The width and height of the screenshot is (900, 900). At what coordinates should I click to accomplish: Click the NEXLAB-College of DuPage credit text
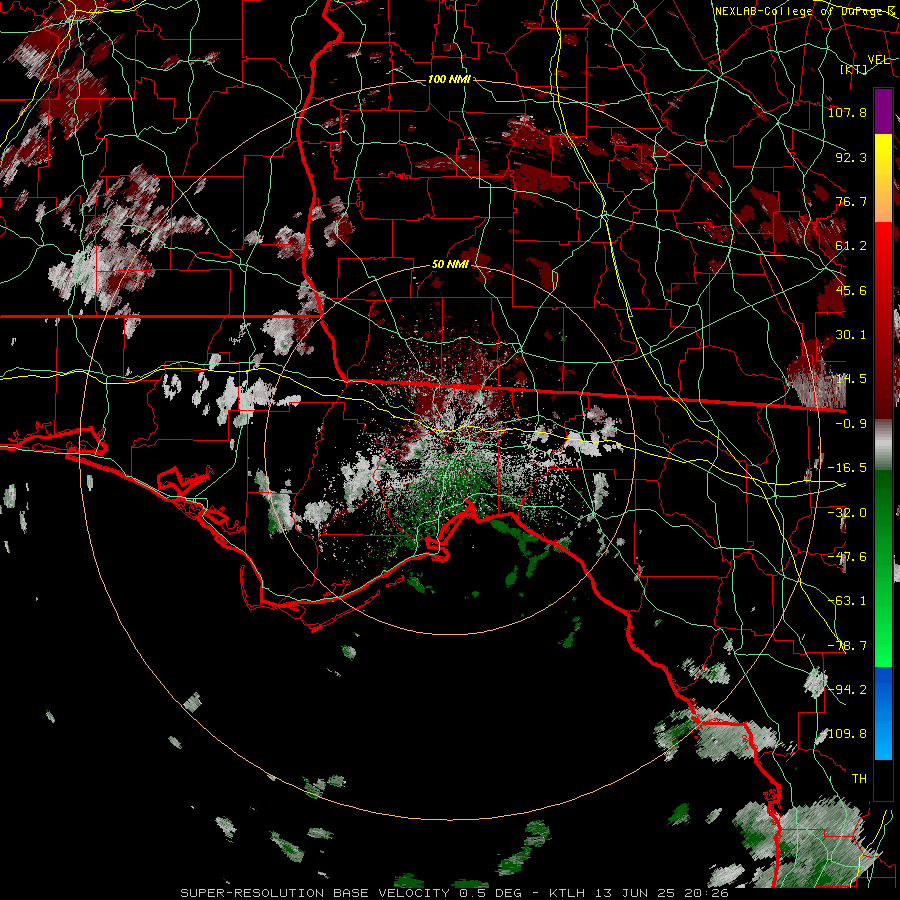[x=804, y=11]
